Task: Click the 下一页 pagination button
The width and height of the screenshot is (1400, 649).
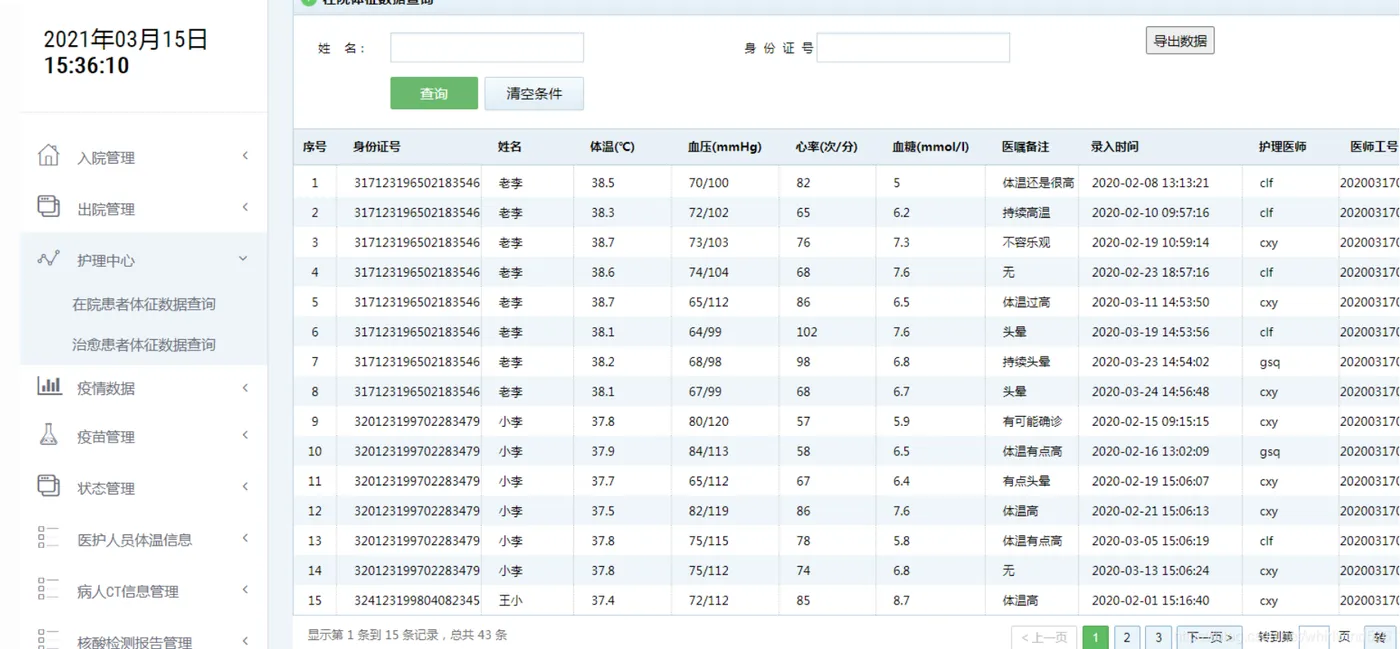Action: click(x=1210, y=637)
